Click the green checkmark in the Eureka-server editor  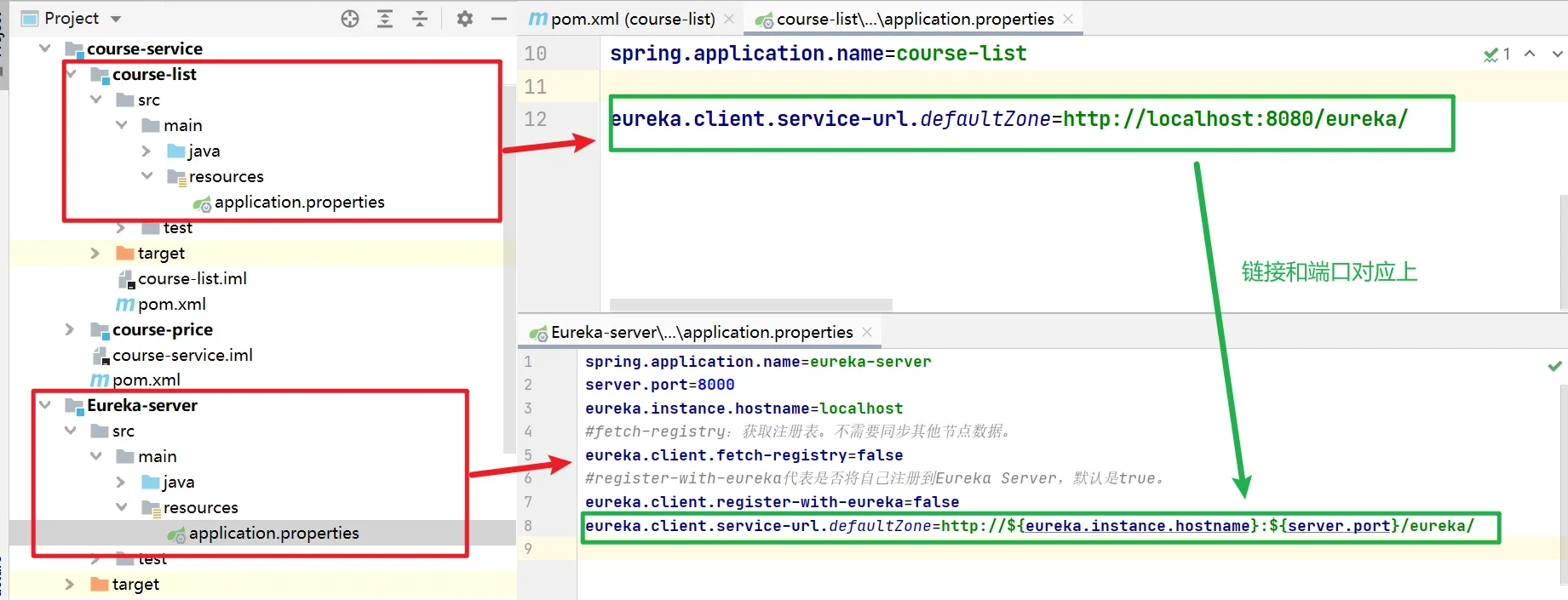1554,366
